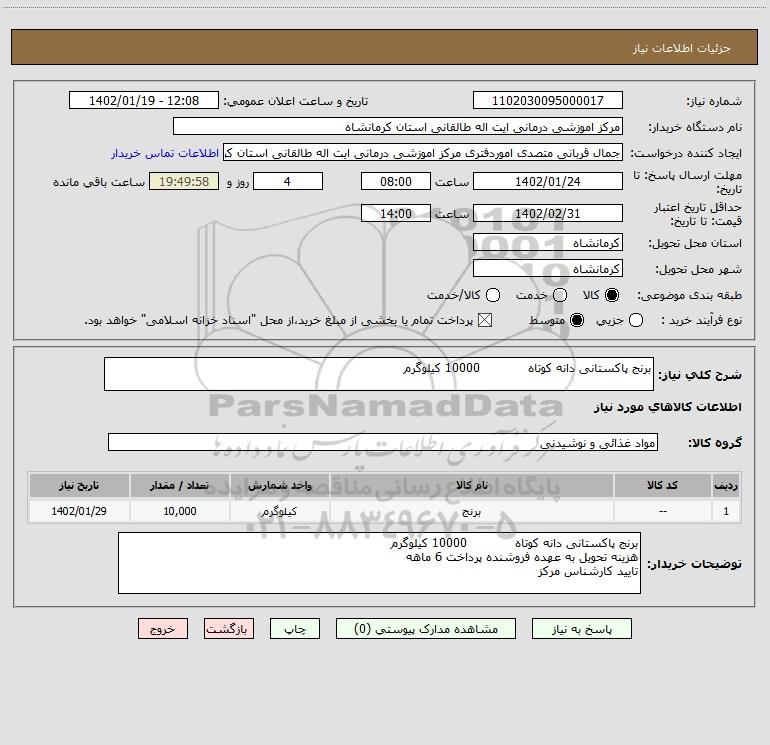Screen dimensions: 770x745
Task: Click the خروج exit button
Action: click(x=163, y=629)
